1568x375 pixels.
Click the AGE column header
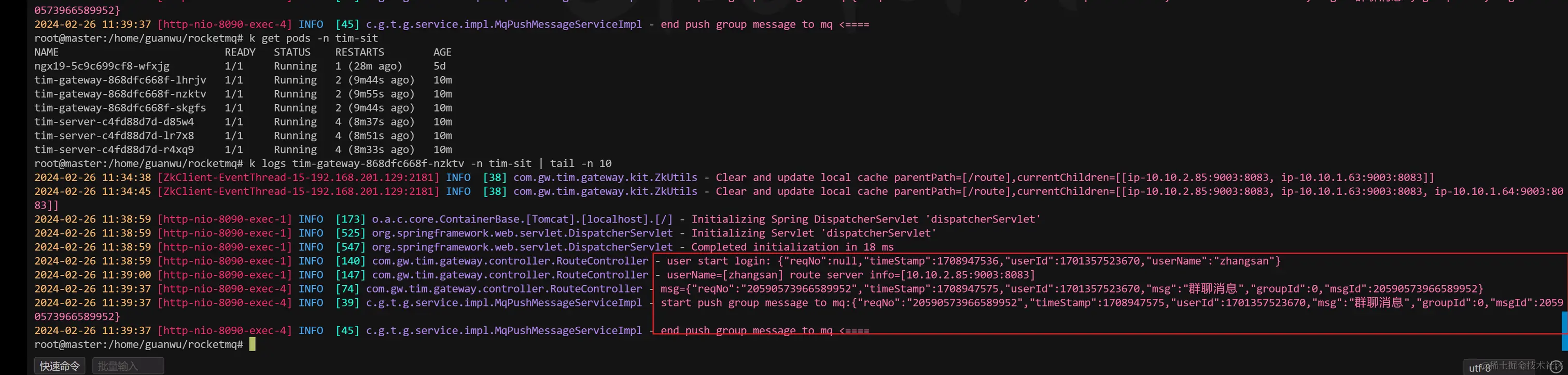pyautogui.click(x=442, y=52)
